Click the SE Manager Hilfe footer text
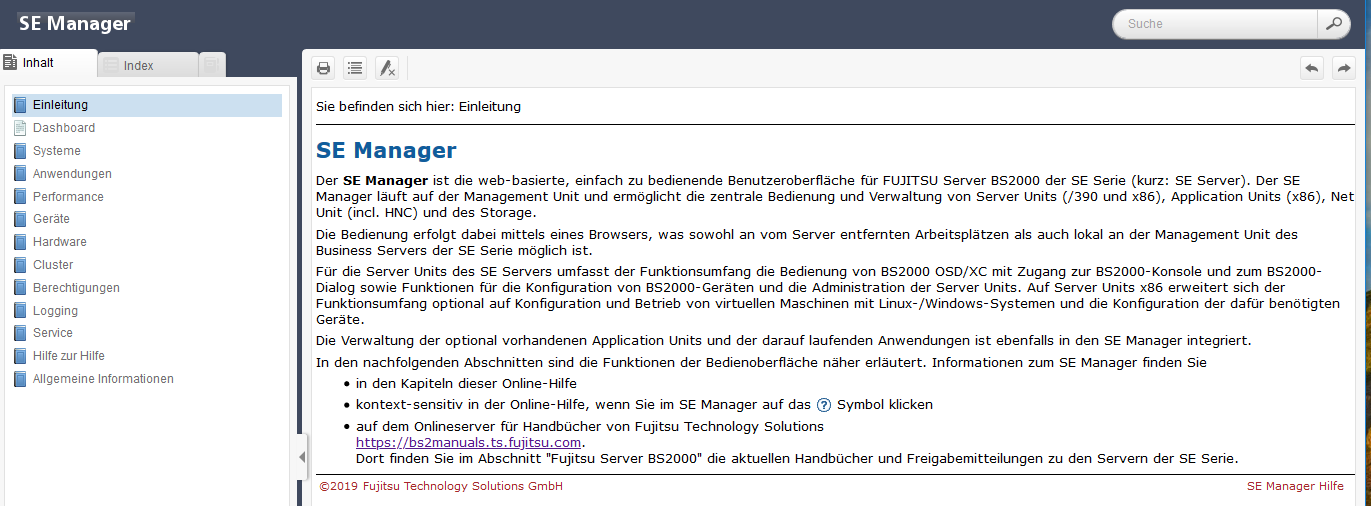This screenshot has height=506, width=1371. pos(1295,486)
